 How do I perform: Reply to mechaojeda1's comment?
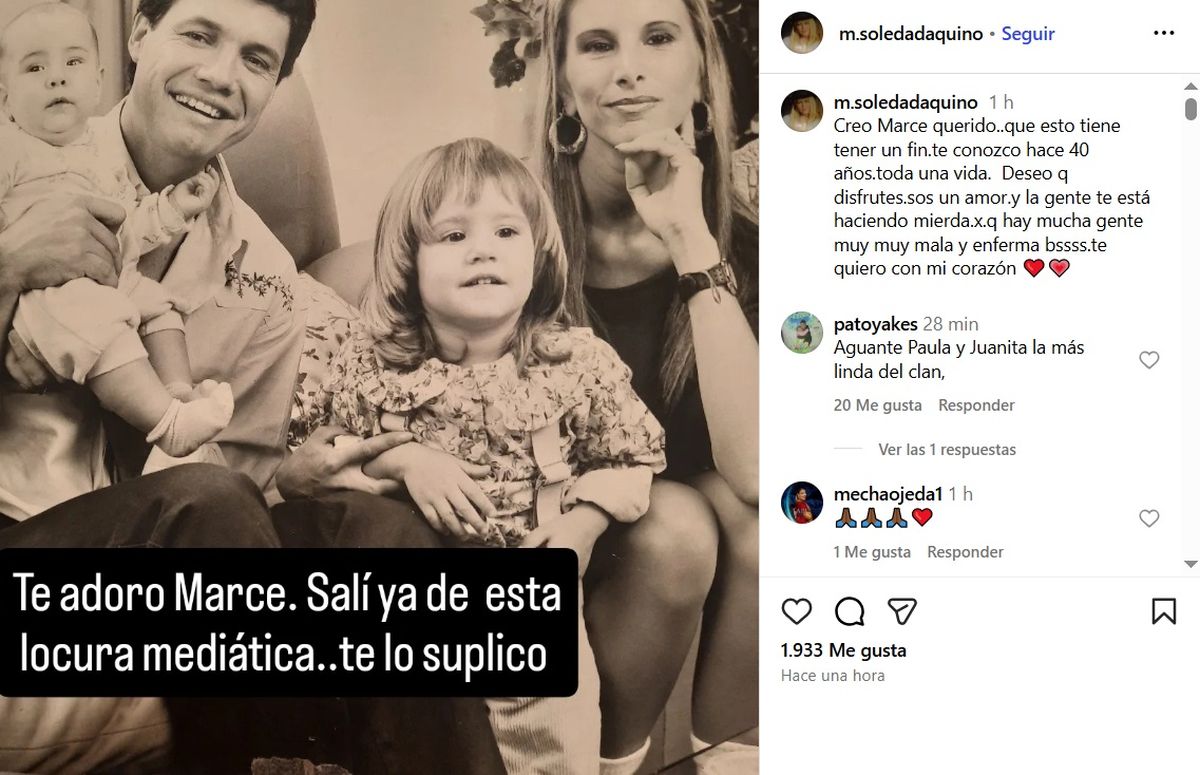tap(965, 552)
